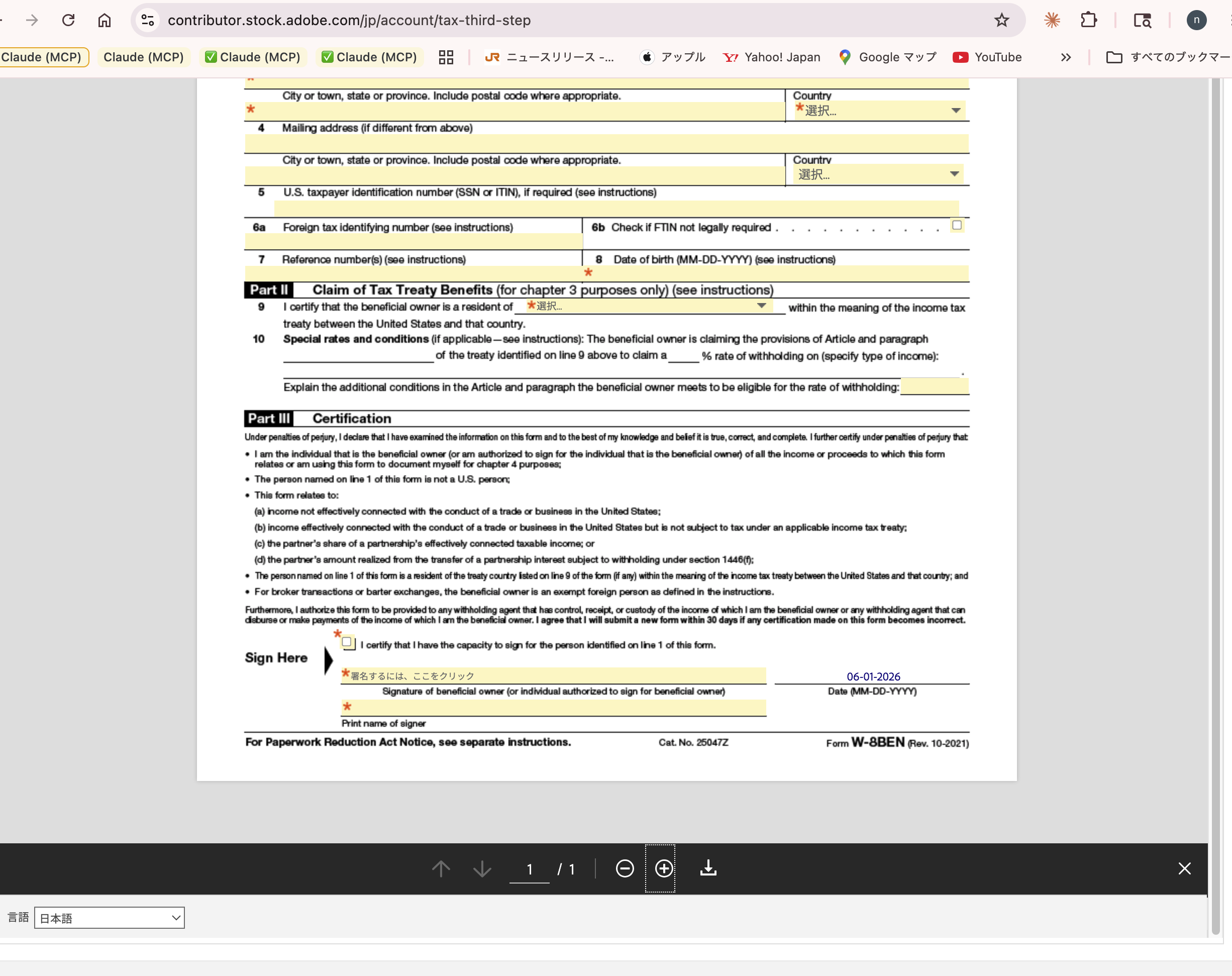This screenshot has height=976, width=1232.
Task: Click the Reference number(s) field on line 7
Action: 414,274
